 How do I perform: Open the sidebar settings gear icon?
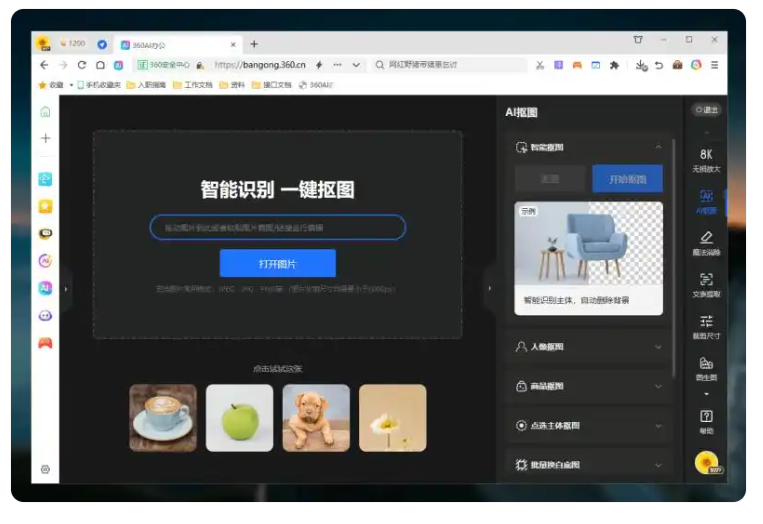click(x=45, y=470)
